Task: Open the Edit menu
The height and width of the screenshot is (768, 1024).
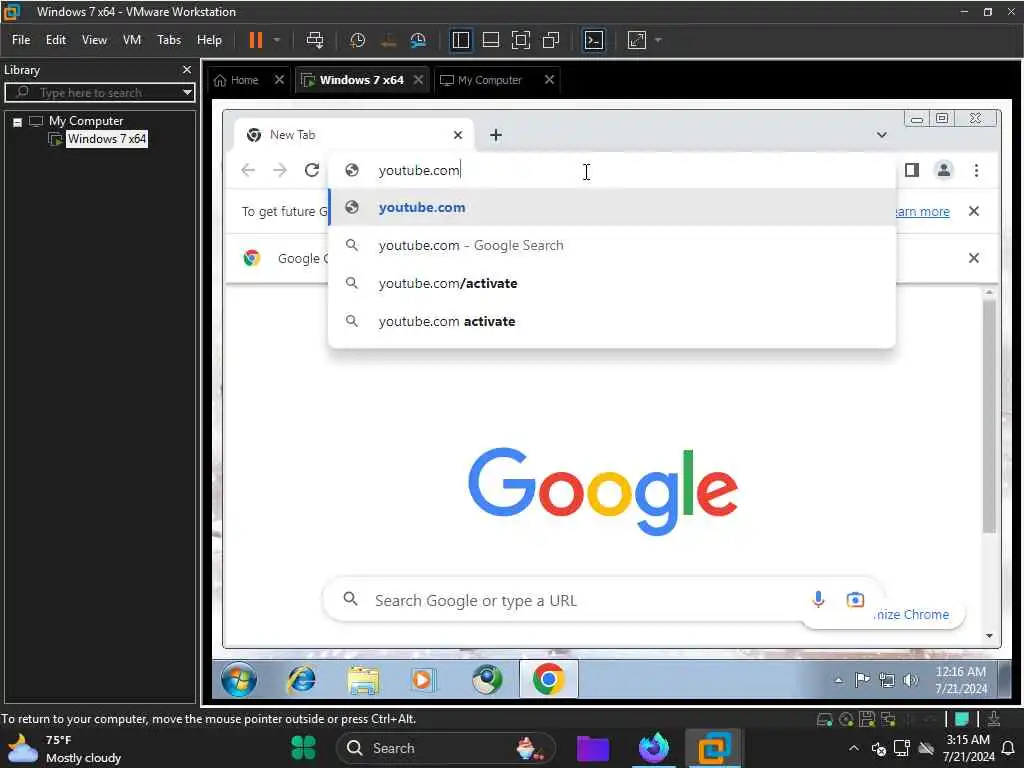Action: [x=56, y=40]
